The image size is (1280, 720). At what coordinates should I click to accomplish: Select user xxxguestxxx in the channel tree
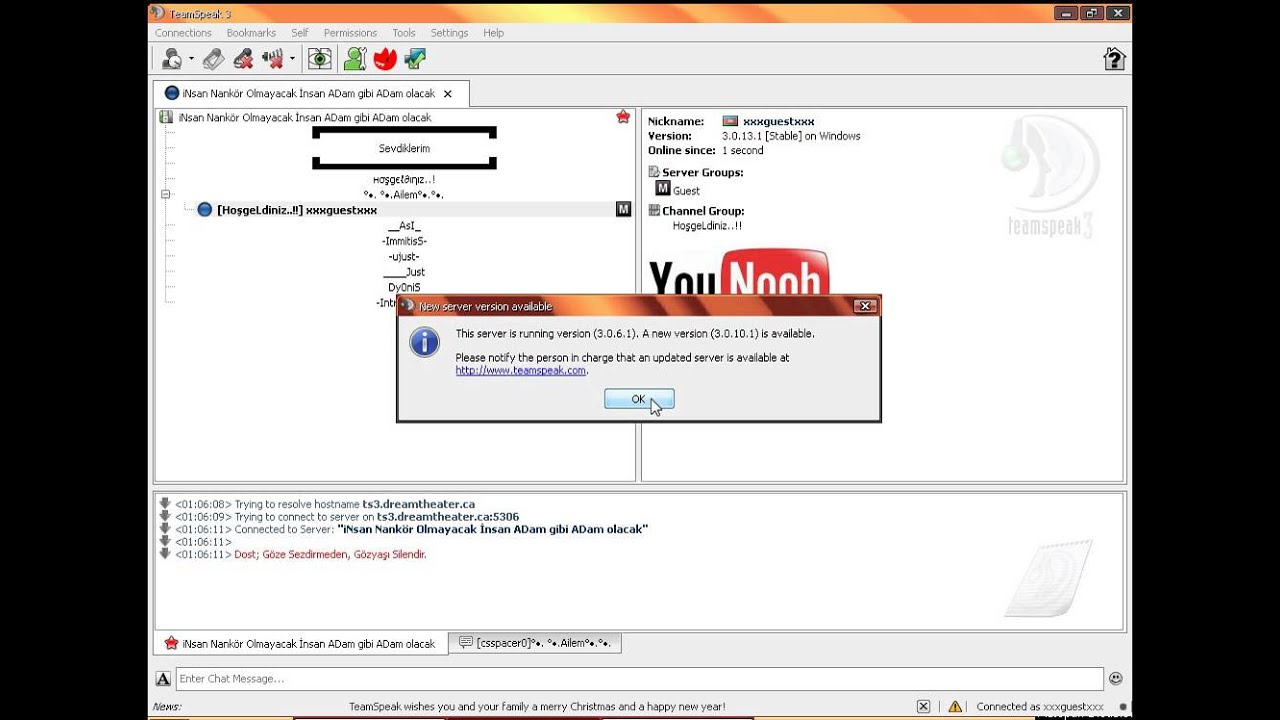pyautogui.click(x=297, y=210)
